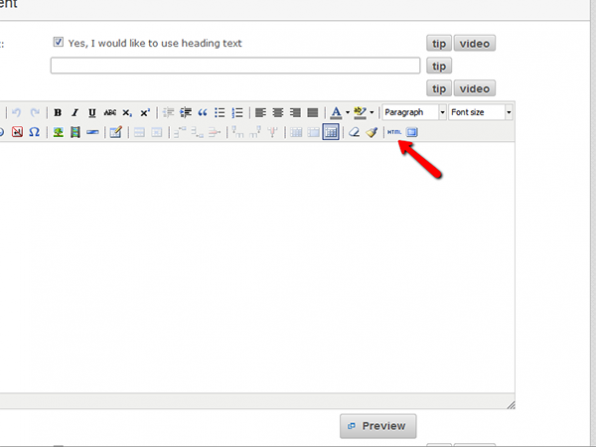This screenshot has width=596, height=447.
Task: Open HTML source editor icon
Action: (x=394, y=132)
